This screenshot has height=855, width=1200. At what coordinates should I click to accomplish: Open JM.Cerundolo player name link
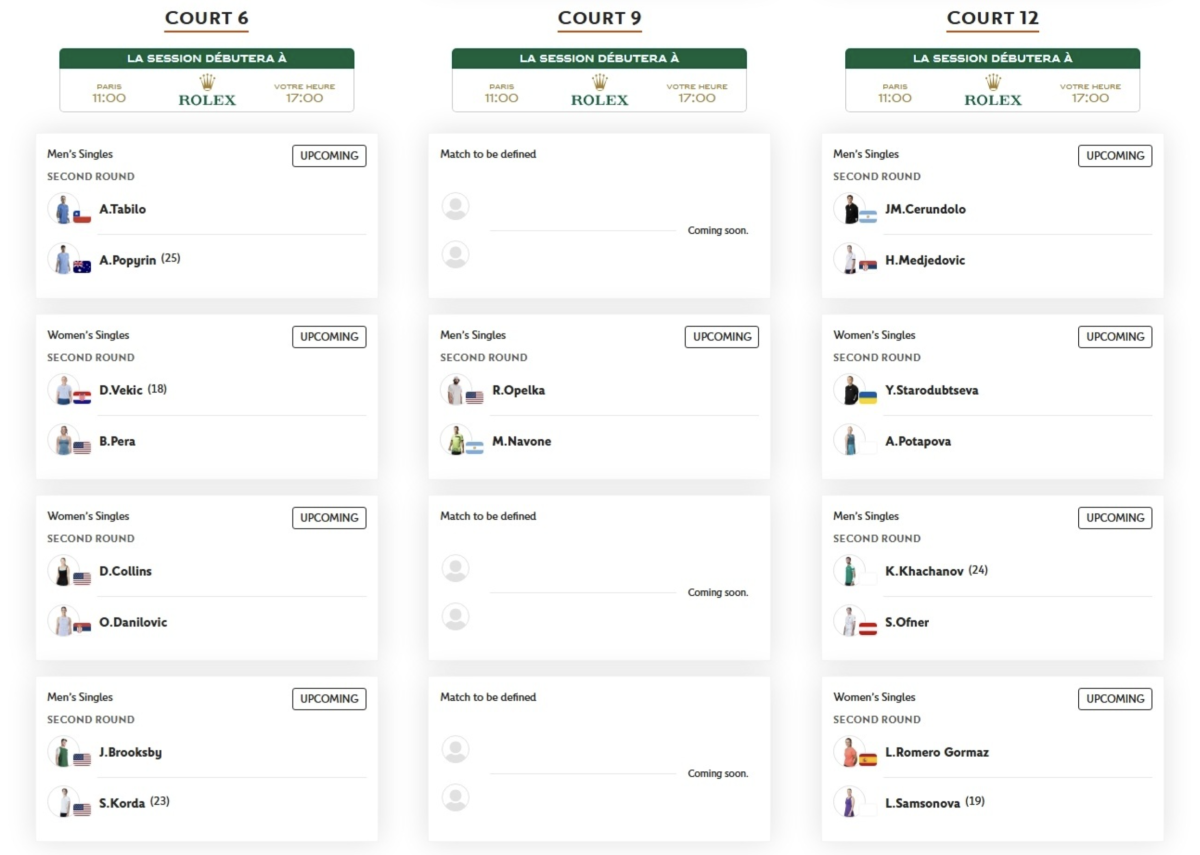click(926, 209)
